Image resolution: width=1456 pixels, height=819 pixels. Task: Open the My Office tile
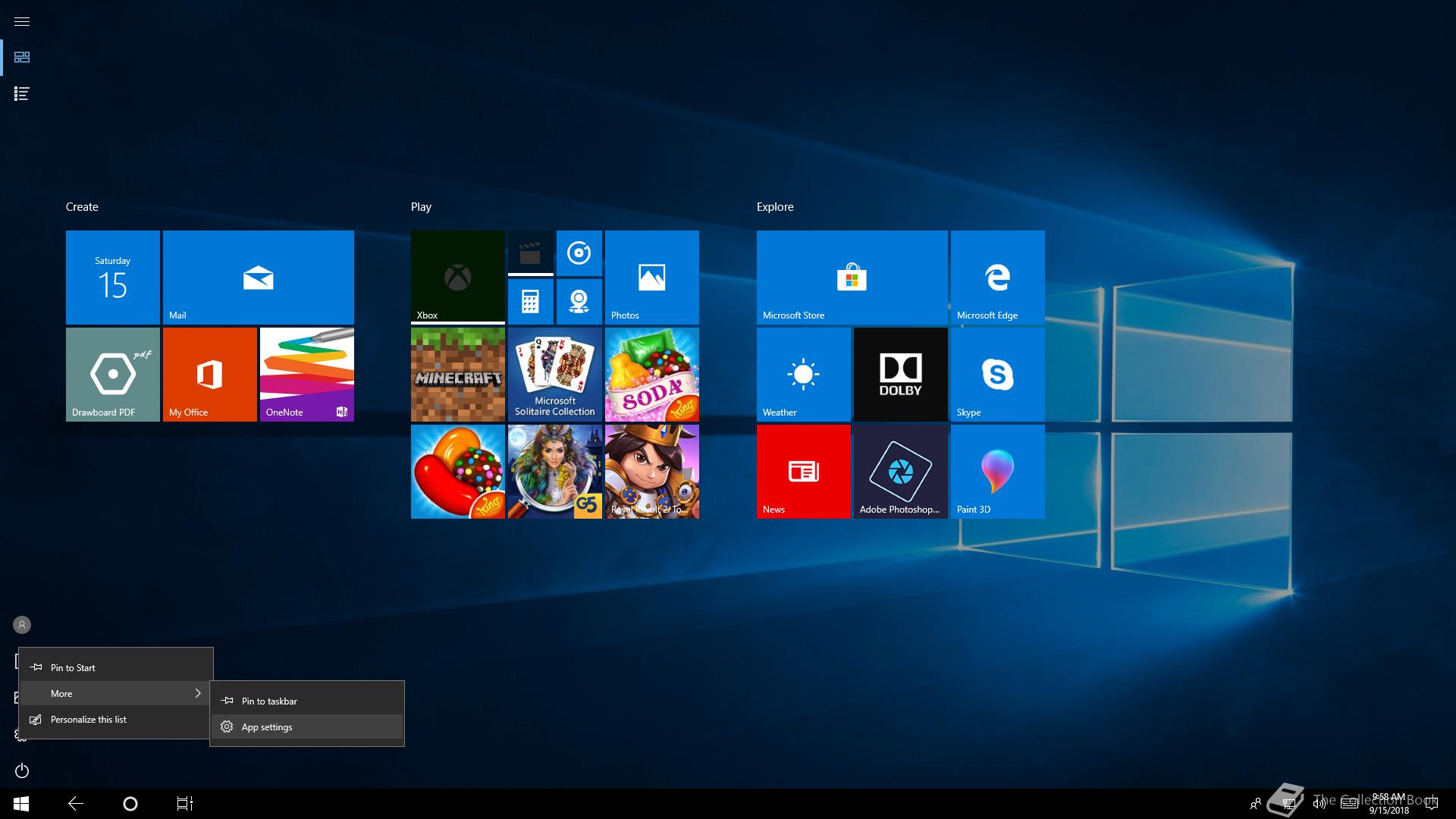[x=210, y=375]
